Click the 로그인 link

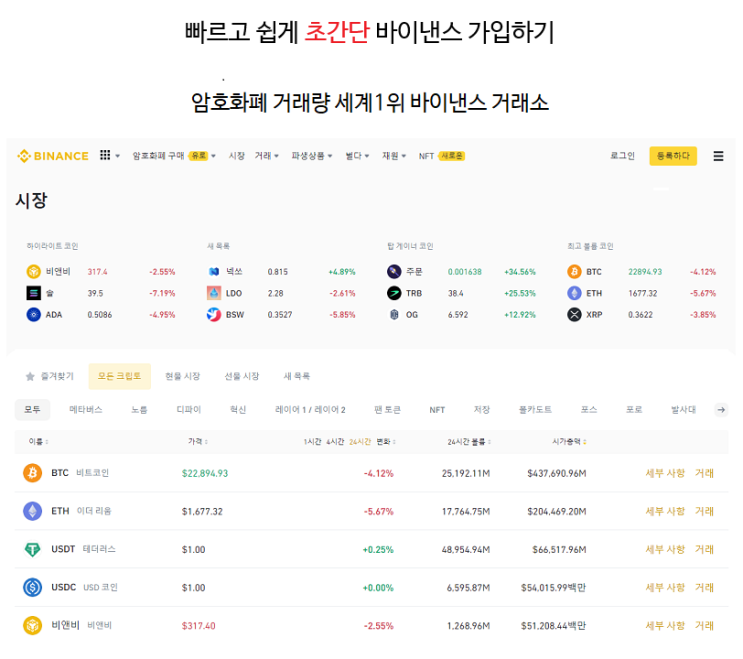tap(622, 156)
